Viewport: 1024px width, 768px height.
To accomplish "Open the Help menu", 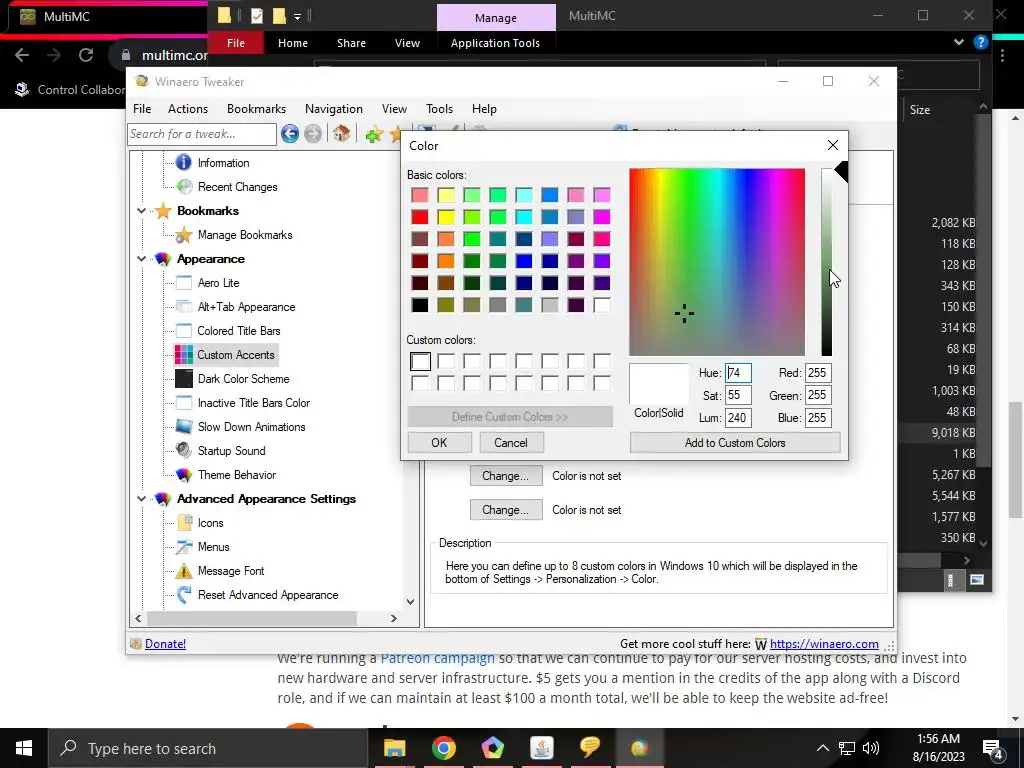I will pos(484,109).
